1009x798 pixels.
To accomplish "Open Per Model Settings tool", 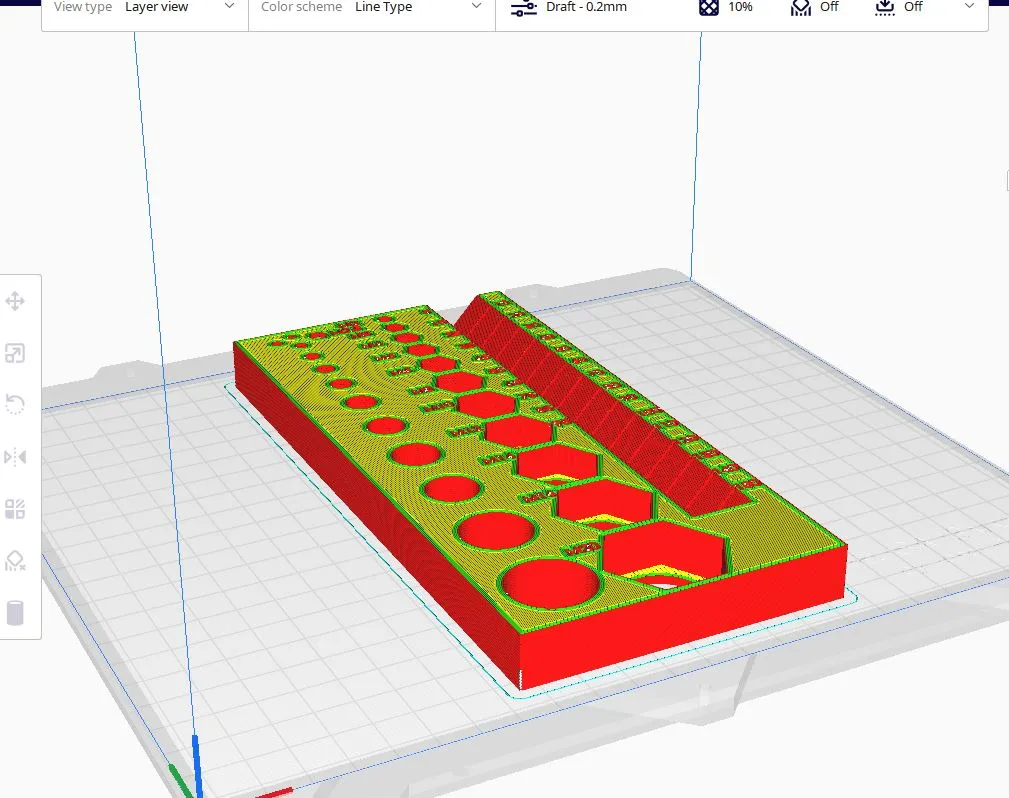I will point(15,509).
